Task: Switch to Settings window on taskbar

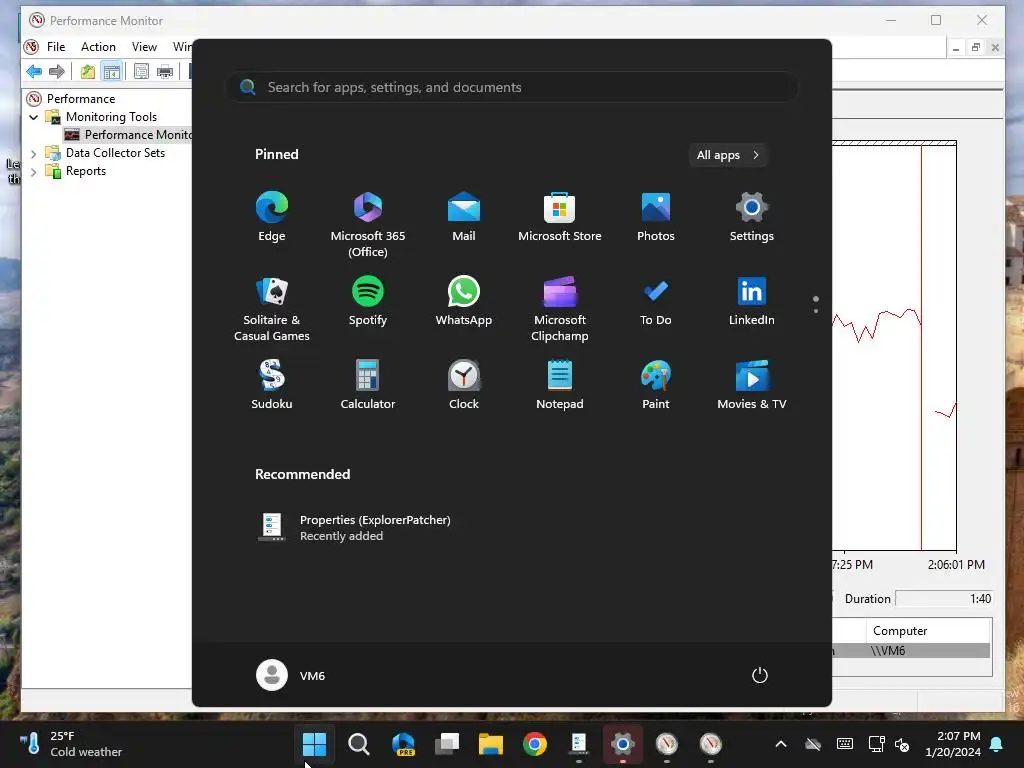Action: click(622, 744)
